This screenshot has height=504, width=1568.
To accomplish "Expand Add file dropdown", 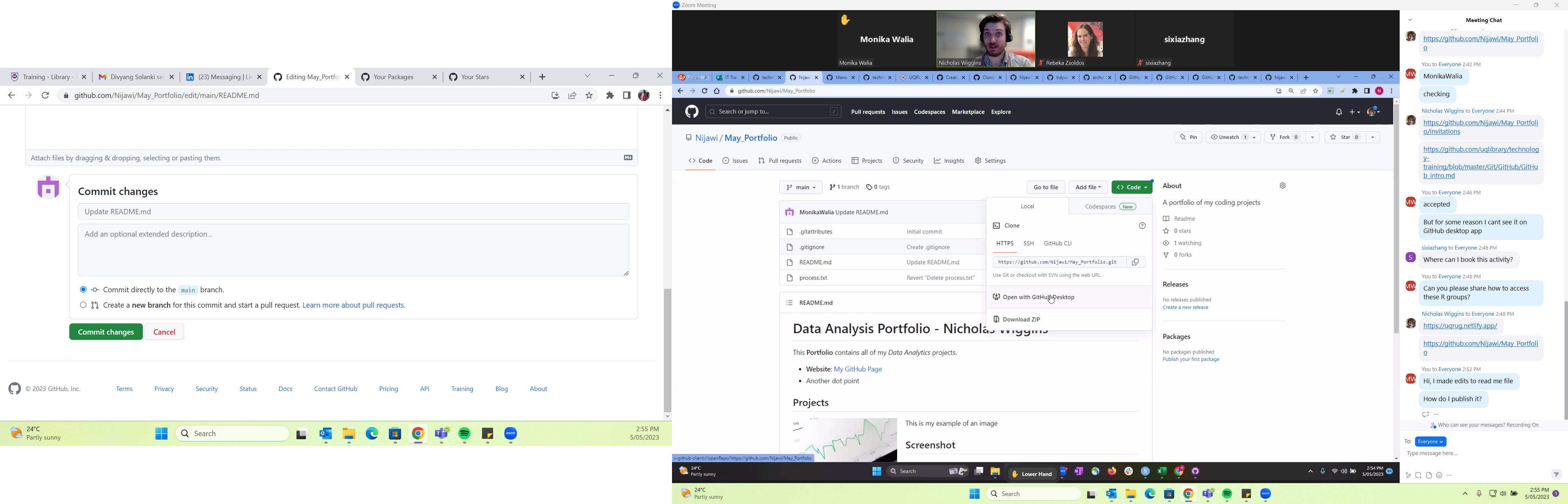I will click(1088, 188).
